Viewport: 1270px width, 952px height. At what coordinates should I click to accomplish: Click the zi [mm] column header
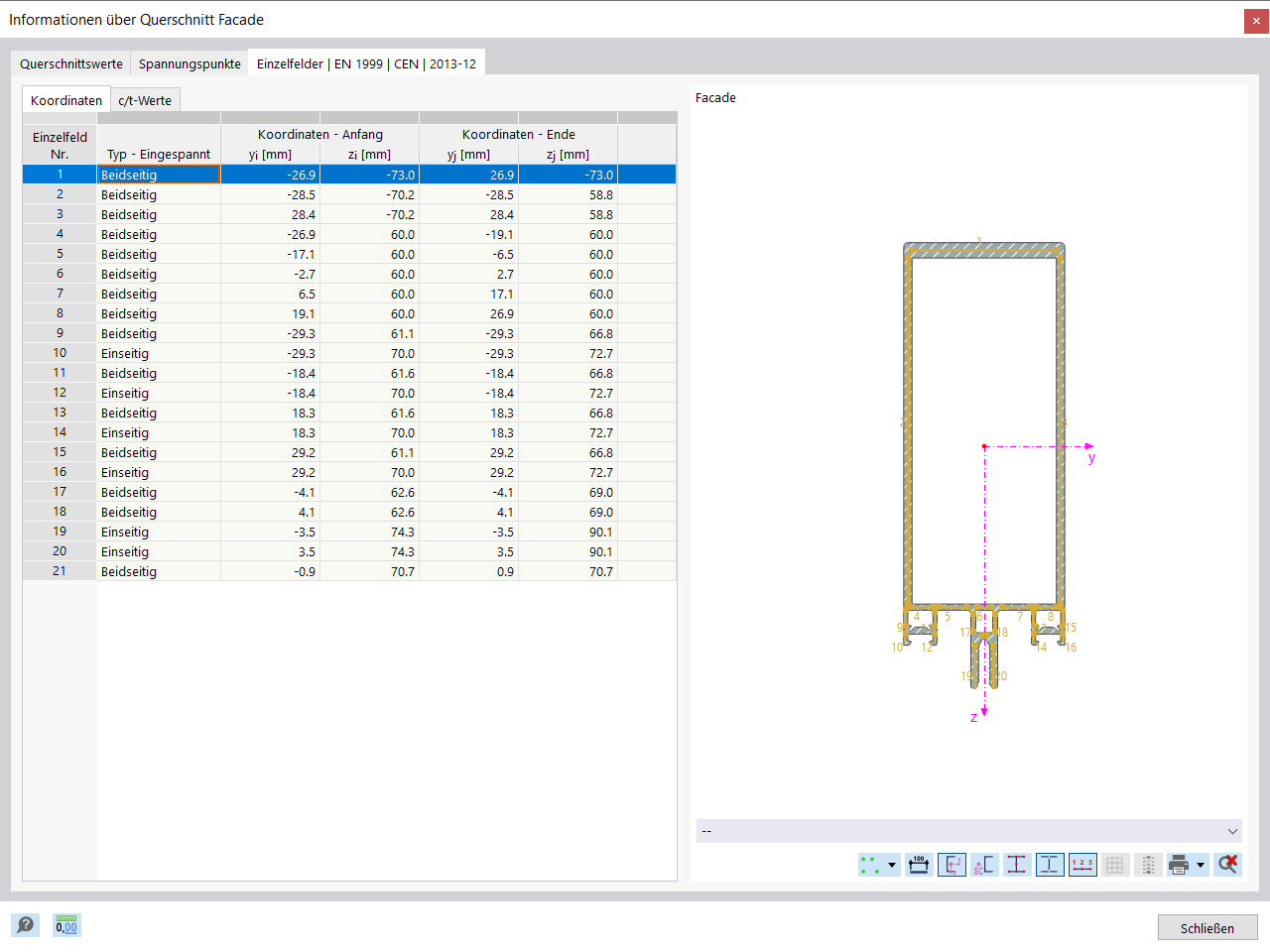point(369,154)
